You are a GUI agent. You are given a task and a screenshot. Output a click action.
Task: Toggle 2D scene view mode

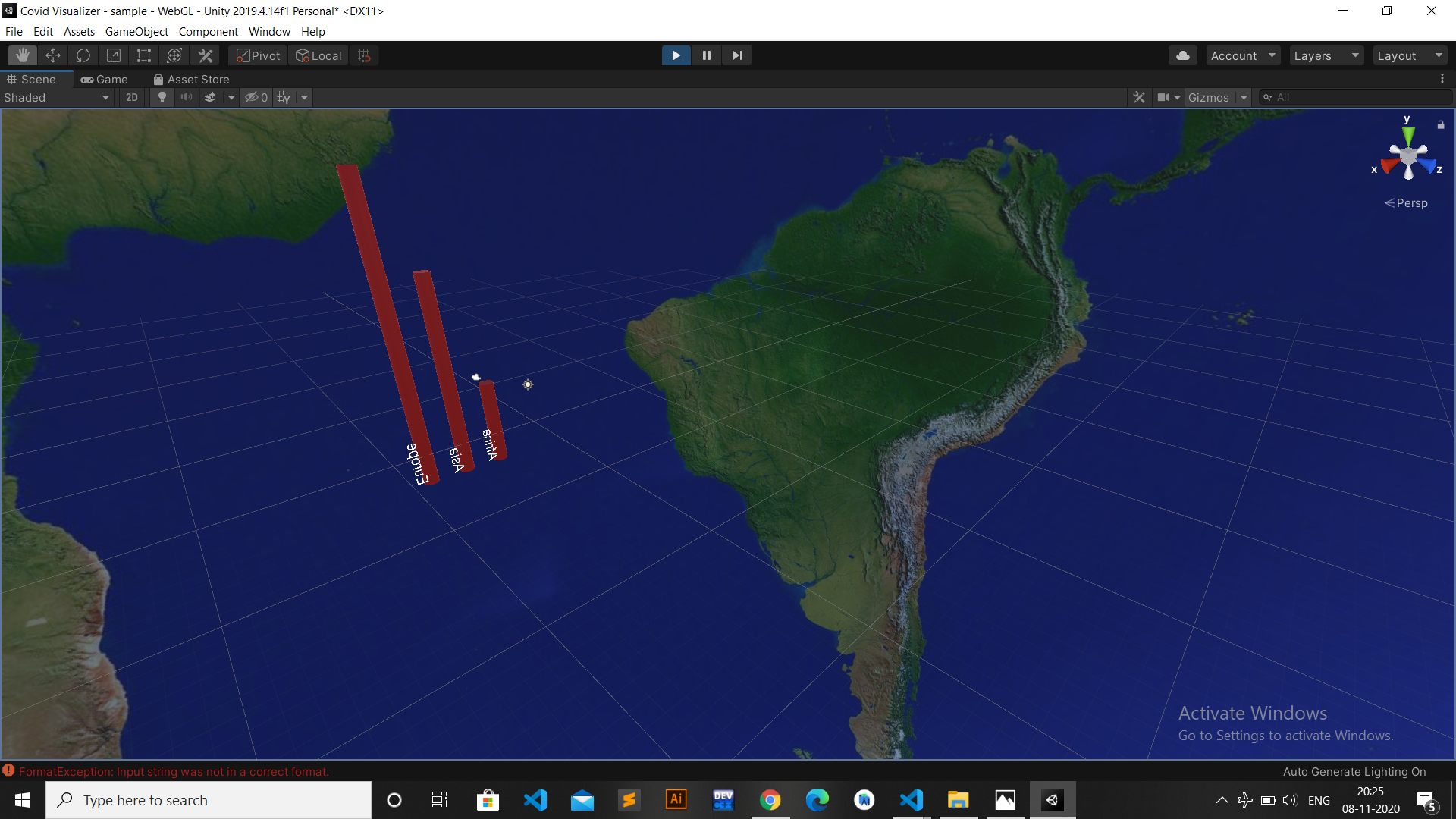pos(132,97)
